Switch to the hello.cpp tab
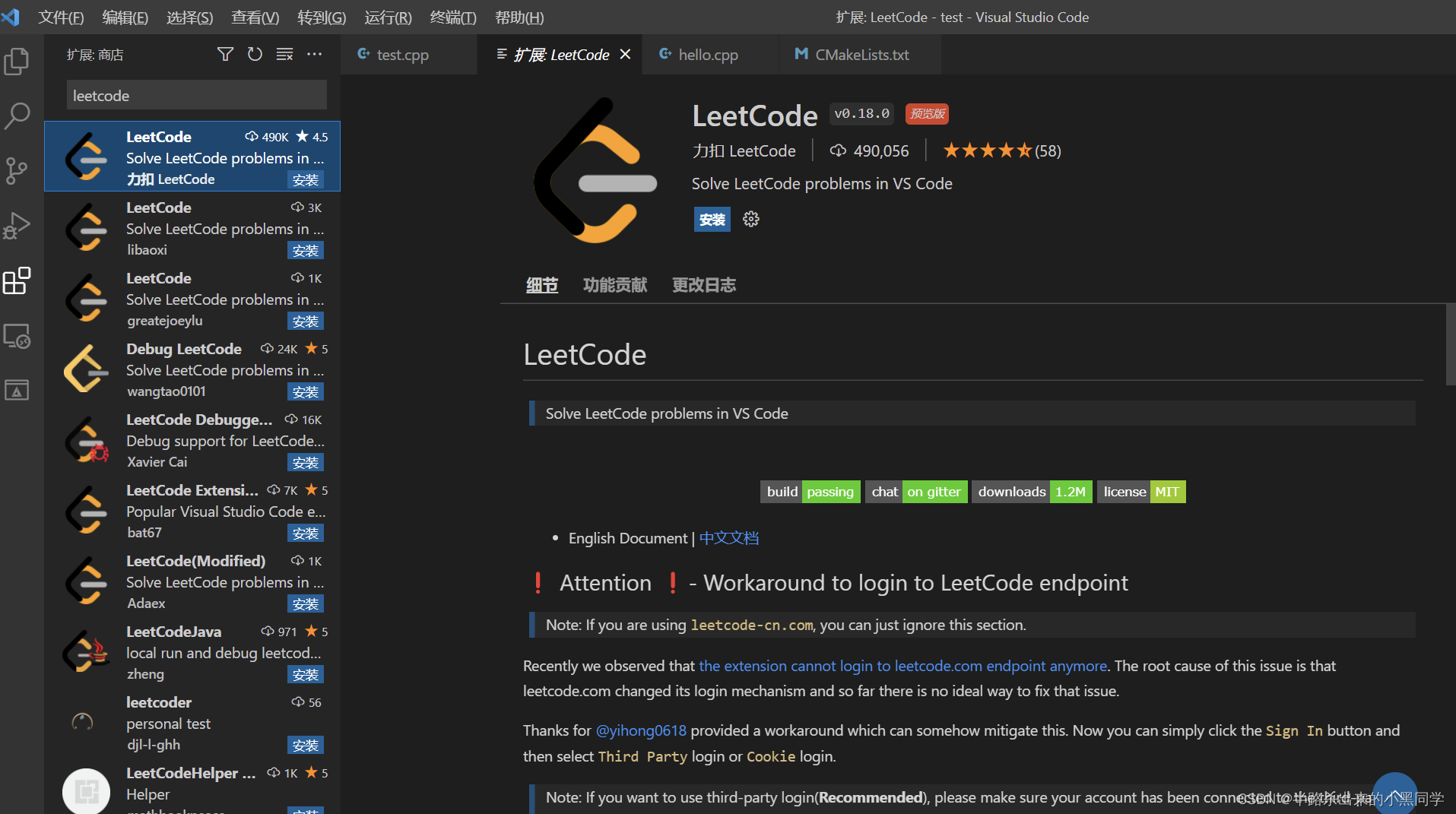The width and height of the screenshot is (1456, 814). pyautogui.click(x=708, y=54)
